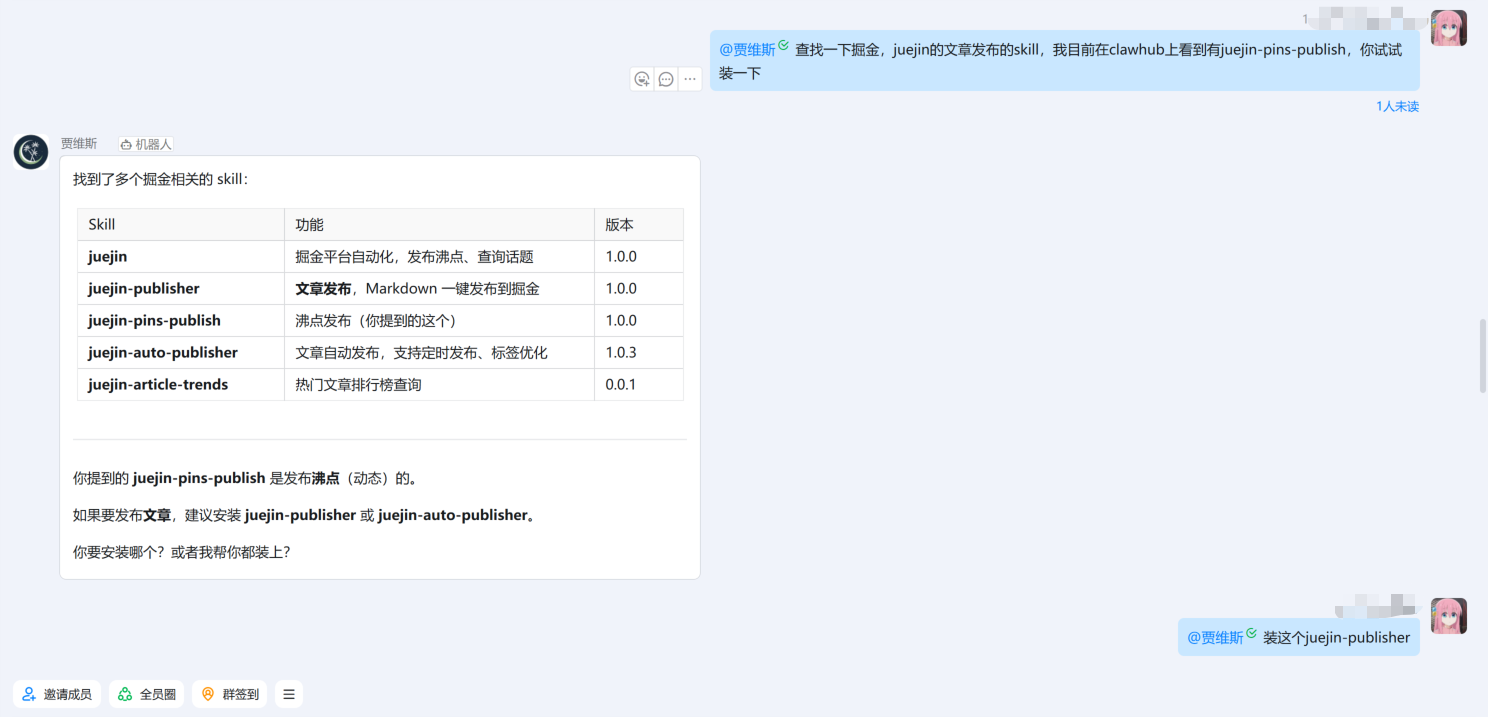Click the chat's vertical scrollbar thumb
The height and width of the screenshot is (717, 1488).
tap(1482, 356)
